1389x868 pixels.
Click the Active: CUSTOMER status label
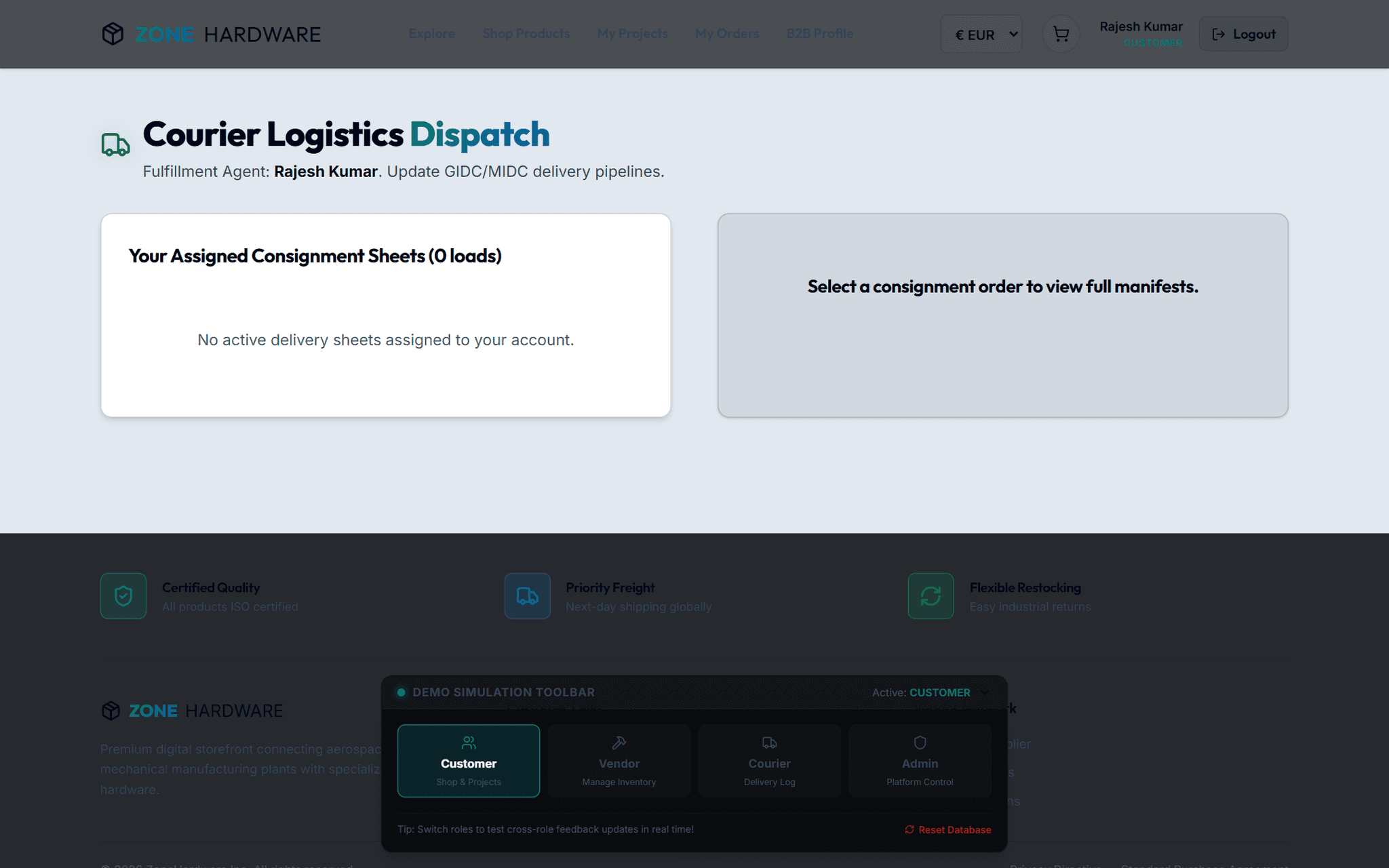point(921,692)
